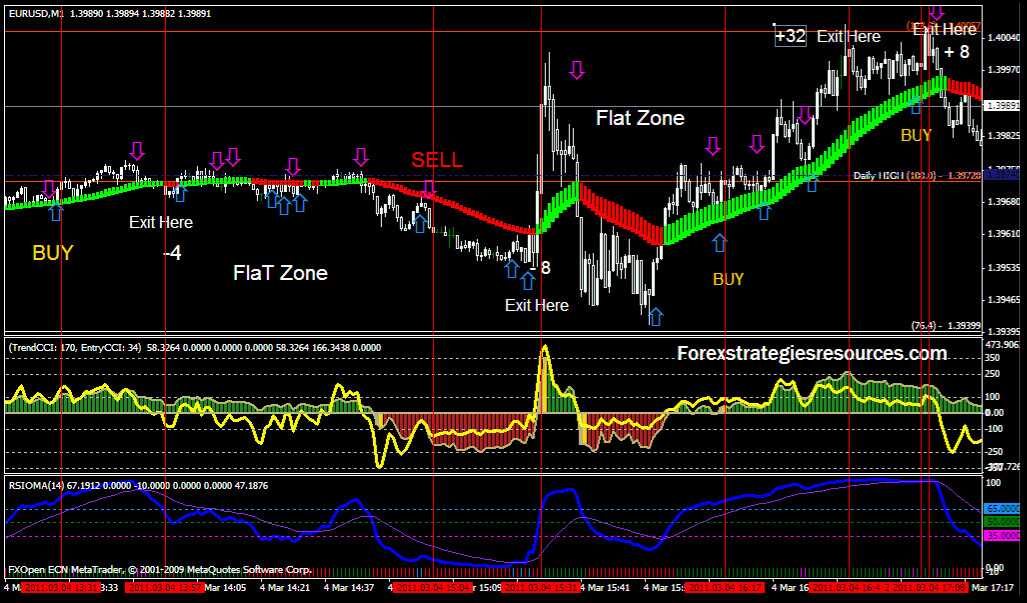Select the '- 8' loss label
Viewport: 1027px width, 603px height.
pos(540,268)
